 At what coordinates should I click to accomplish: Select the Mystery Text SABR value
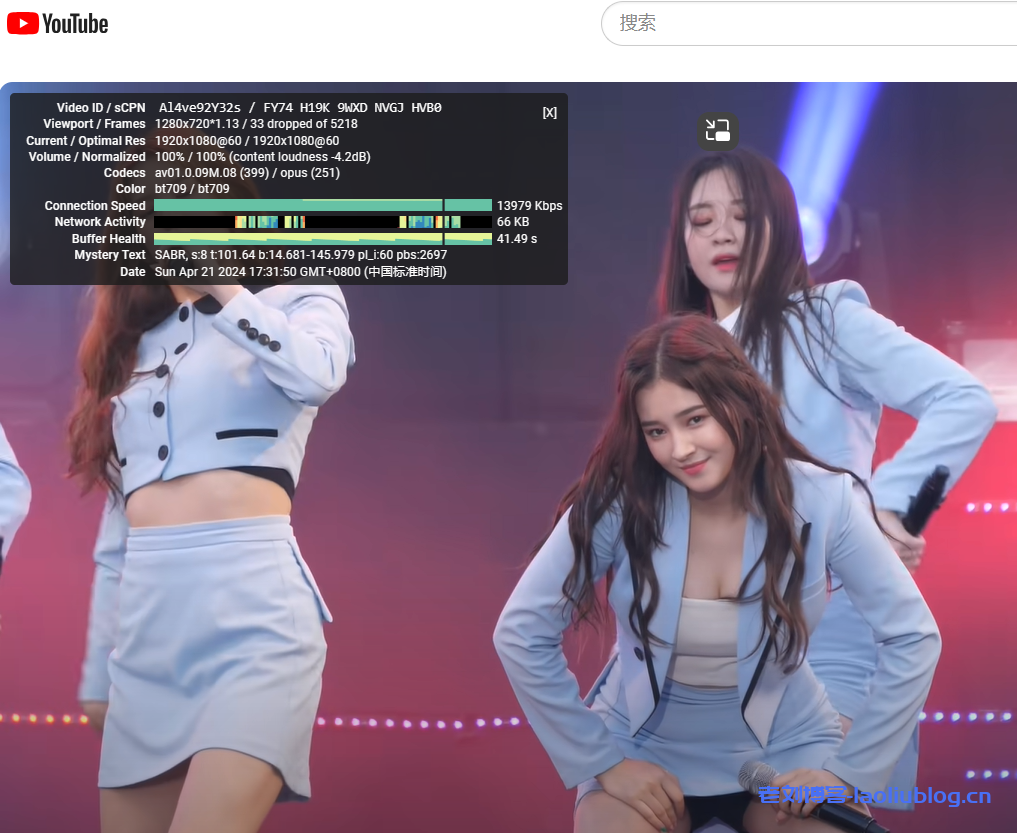[x=300, y=254]
